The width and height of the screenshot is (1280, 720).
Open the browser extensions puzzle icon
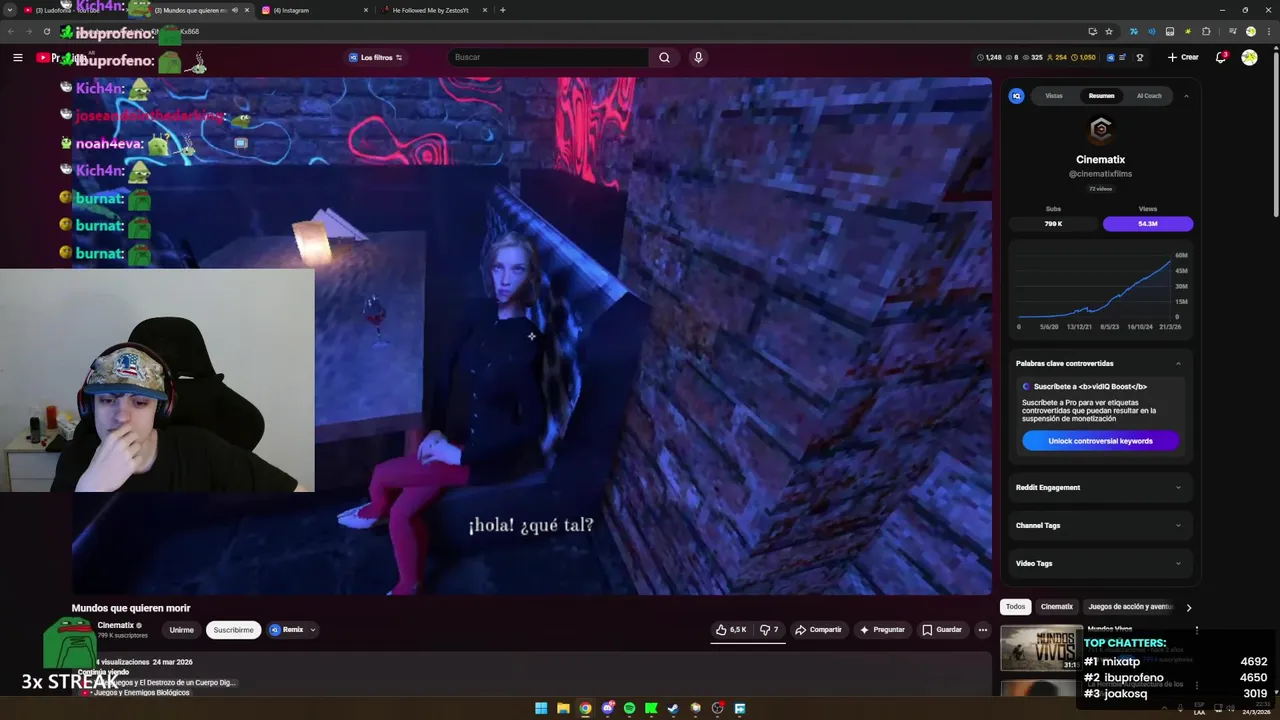[x=1206, y=31]
